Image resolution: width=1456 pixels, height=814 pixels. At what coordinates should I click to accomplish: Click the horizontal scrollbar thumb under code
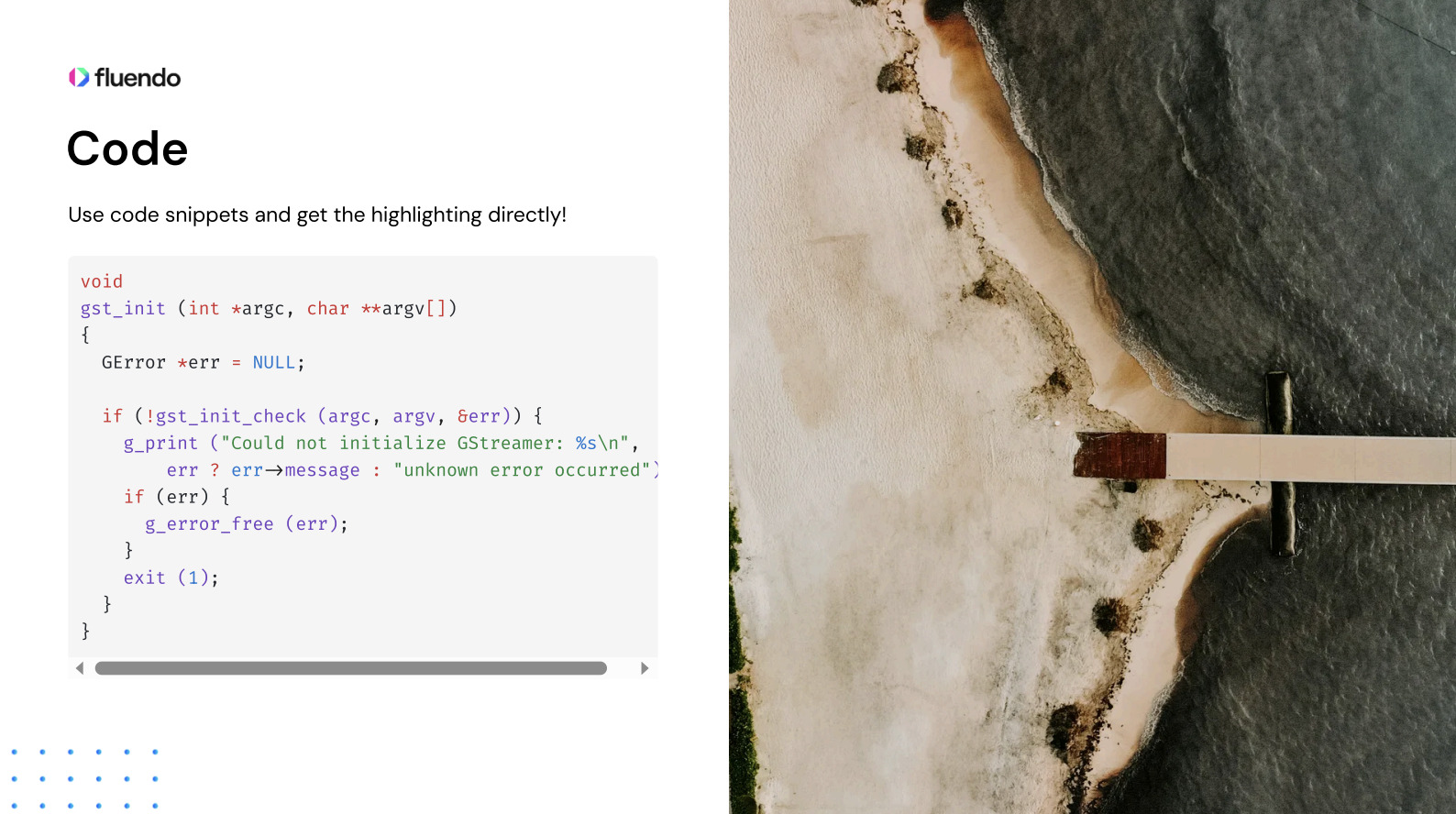(x=351, y=668)
